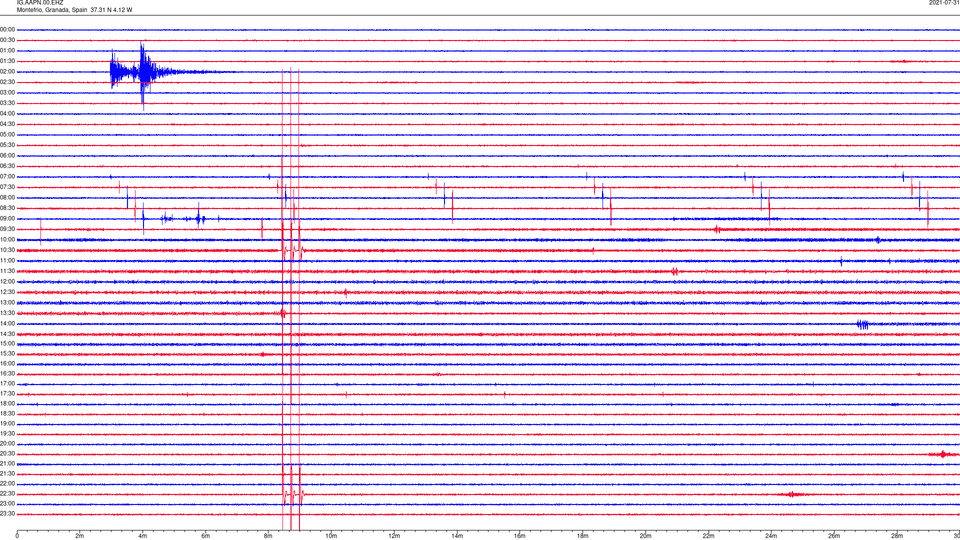Click the 16:00 trace time label
This screenshot has width=960, height=540.
click(7, 364)
